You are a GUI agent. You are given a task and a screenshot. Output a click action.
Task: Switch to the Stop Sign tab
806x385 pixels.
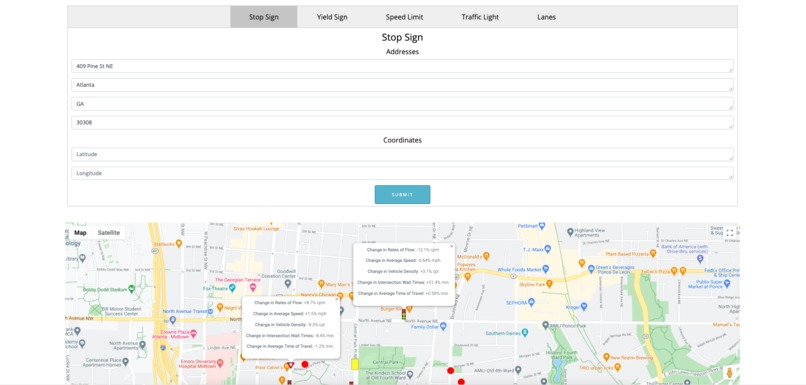pyautogui.click(x=264, y=17)
